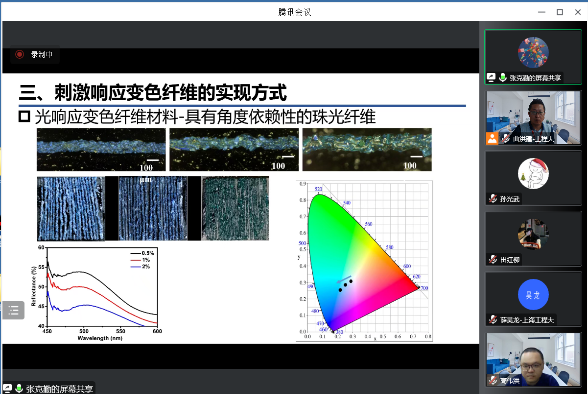Screen dimensions: 588x394
Task: Select the screen-sharing participant's colorful avatar tile
Action: click(x=533, y=57)
